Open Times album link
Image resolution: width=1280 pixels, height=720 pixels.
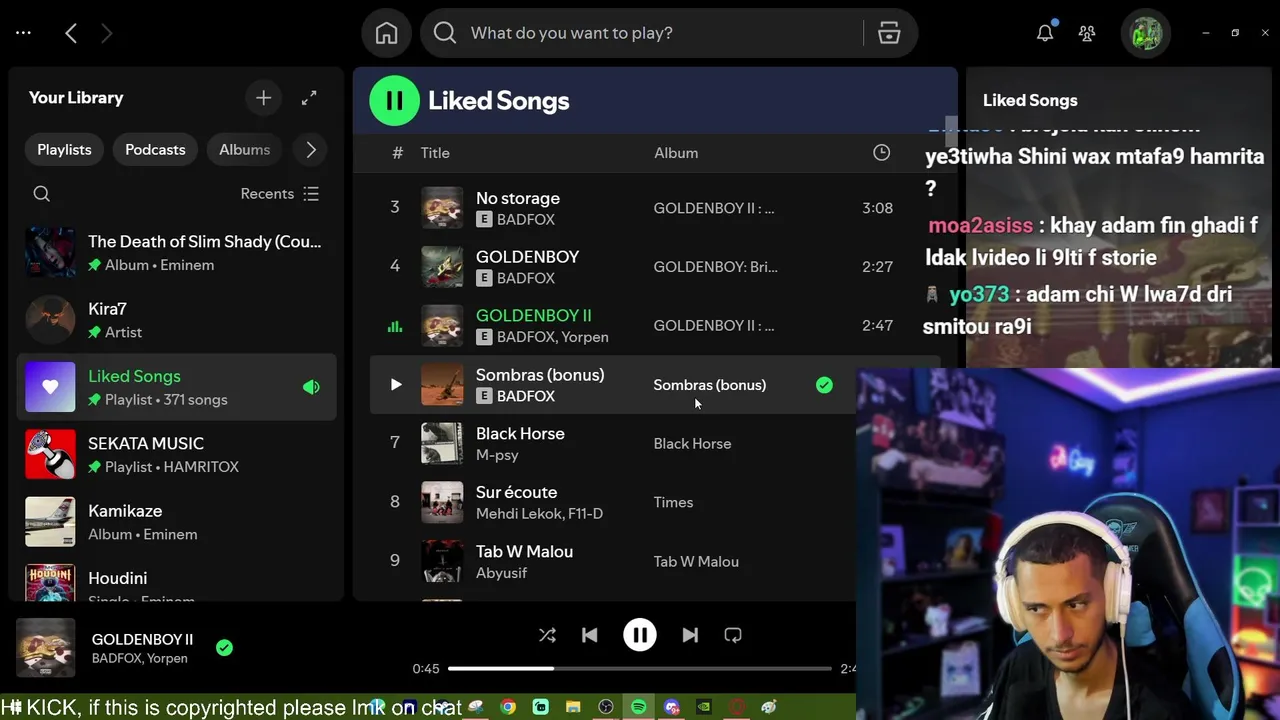click(673, 503)
